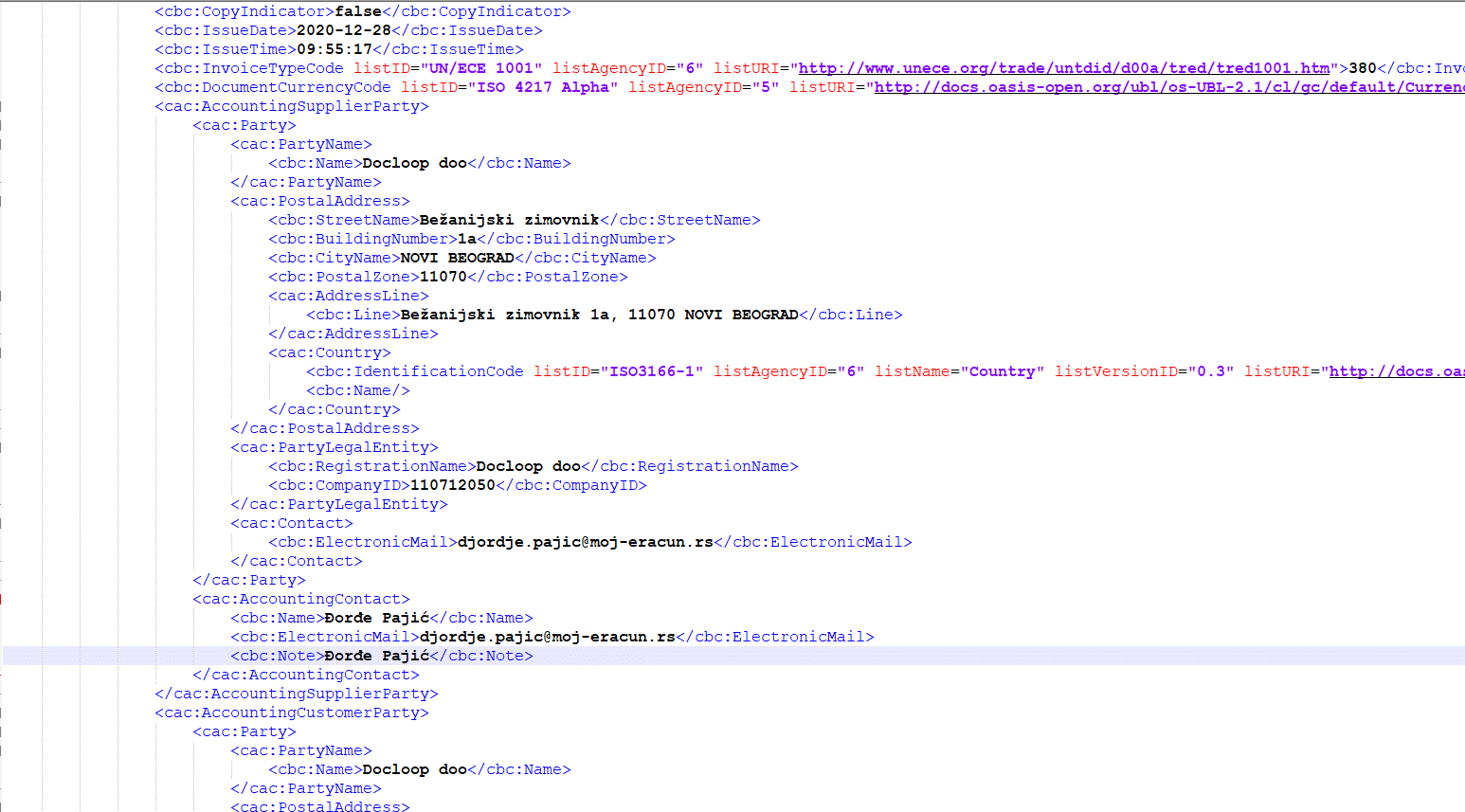Click the RegistrationName value 'Docloop doo'
The width and height of the screenshot is (1465, 812).
(529, 466)
